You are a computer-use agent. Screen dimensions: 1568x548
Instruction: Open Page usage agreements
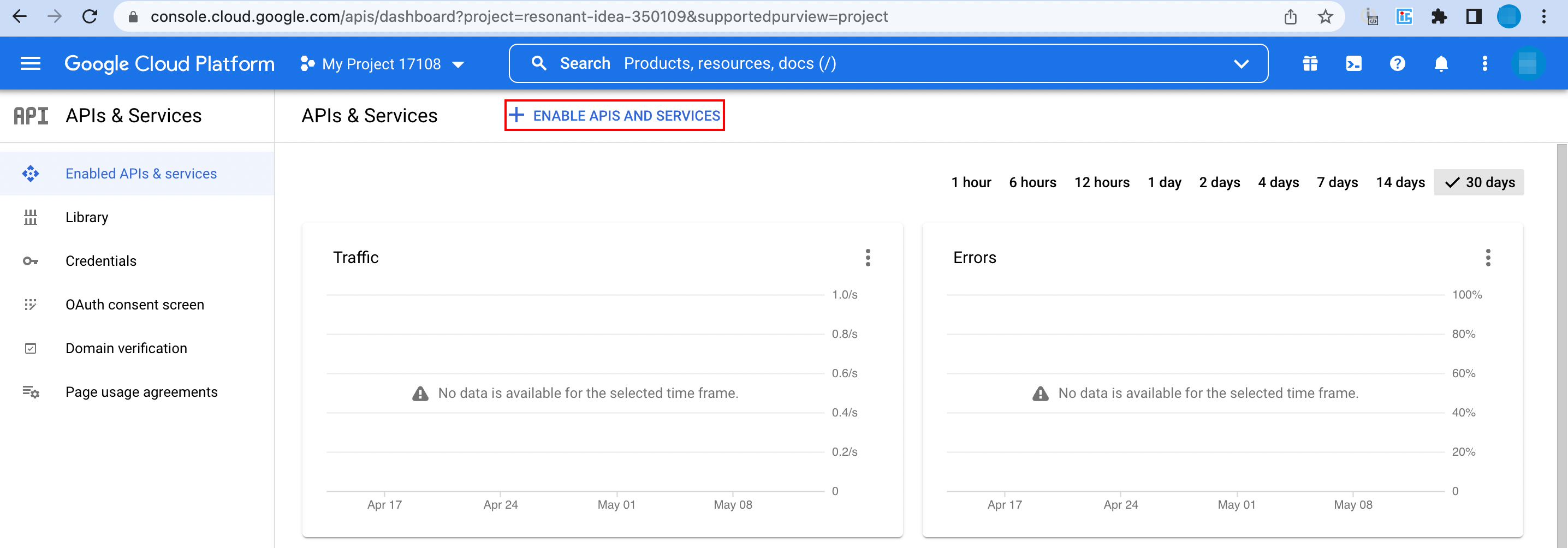click(x=137, y=392)
